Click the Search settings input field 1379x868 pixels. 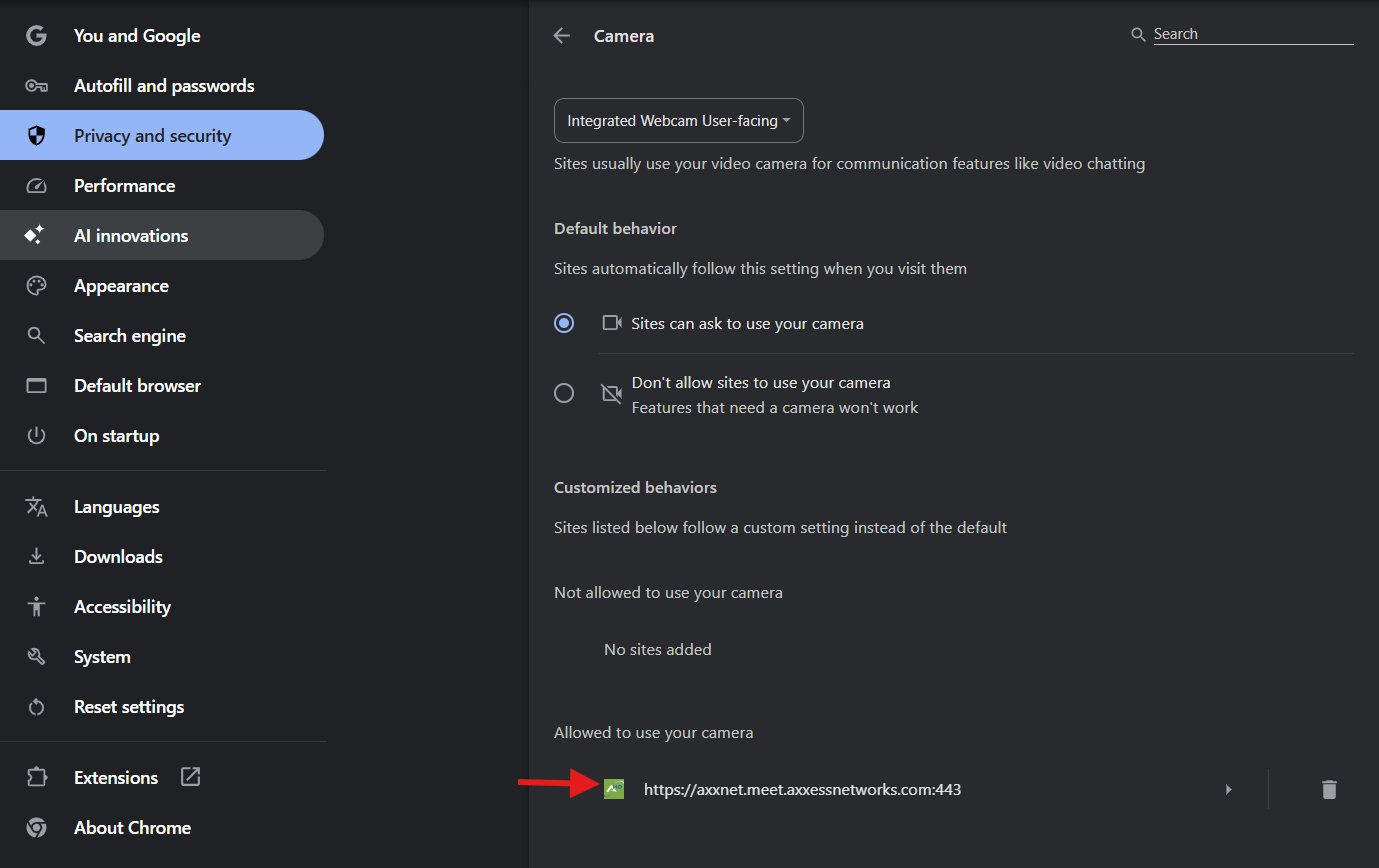(1252, 34)
